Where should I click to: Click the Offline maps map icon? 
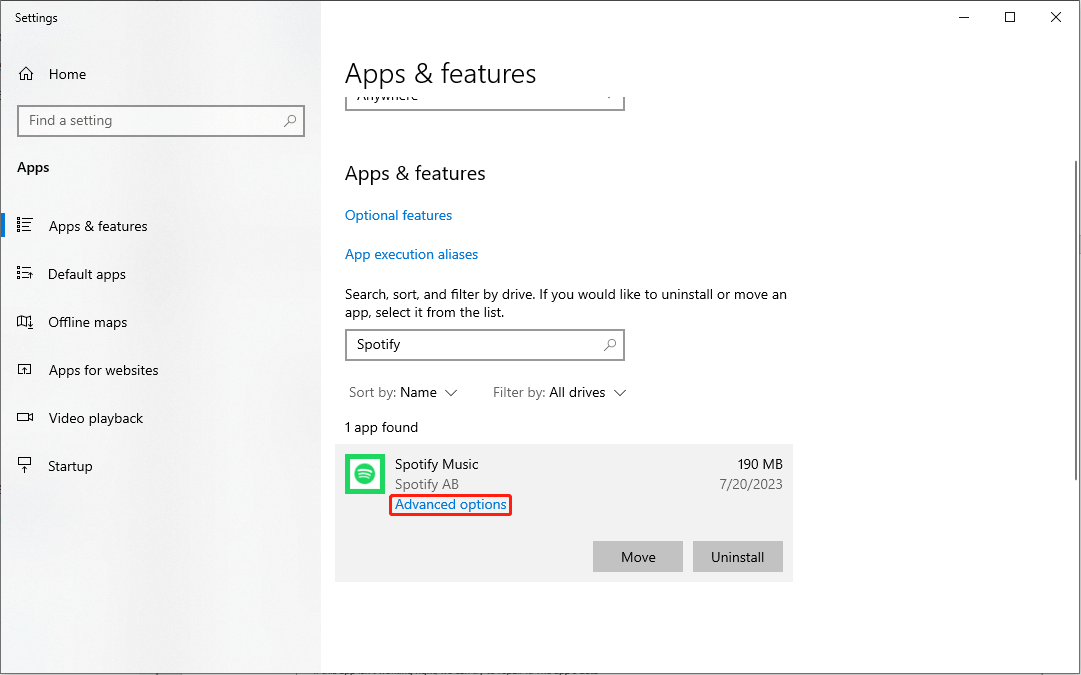[x=25, y=322]
